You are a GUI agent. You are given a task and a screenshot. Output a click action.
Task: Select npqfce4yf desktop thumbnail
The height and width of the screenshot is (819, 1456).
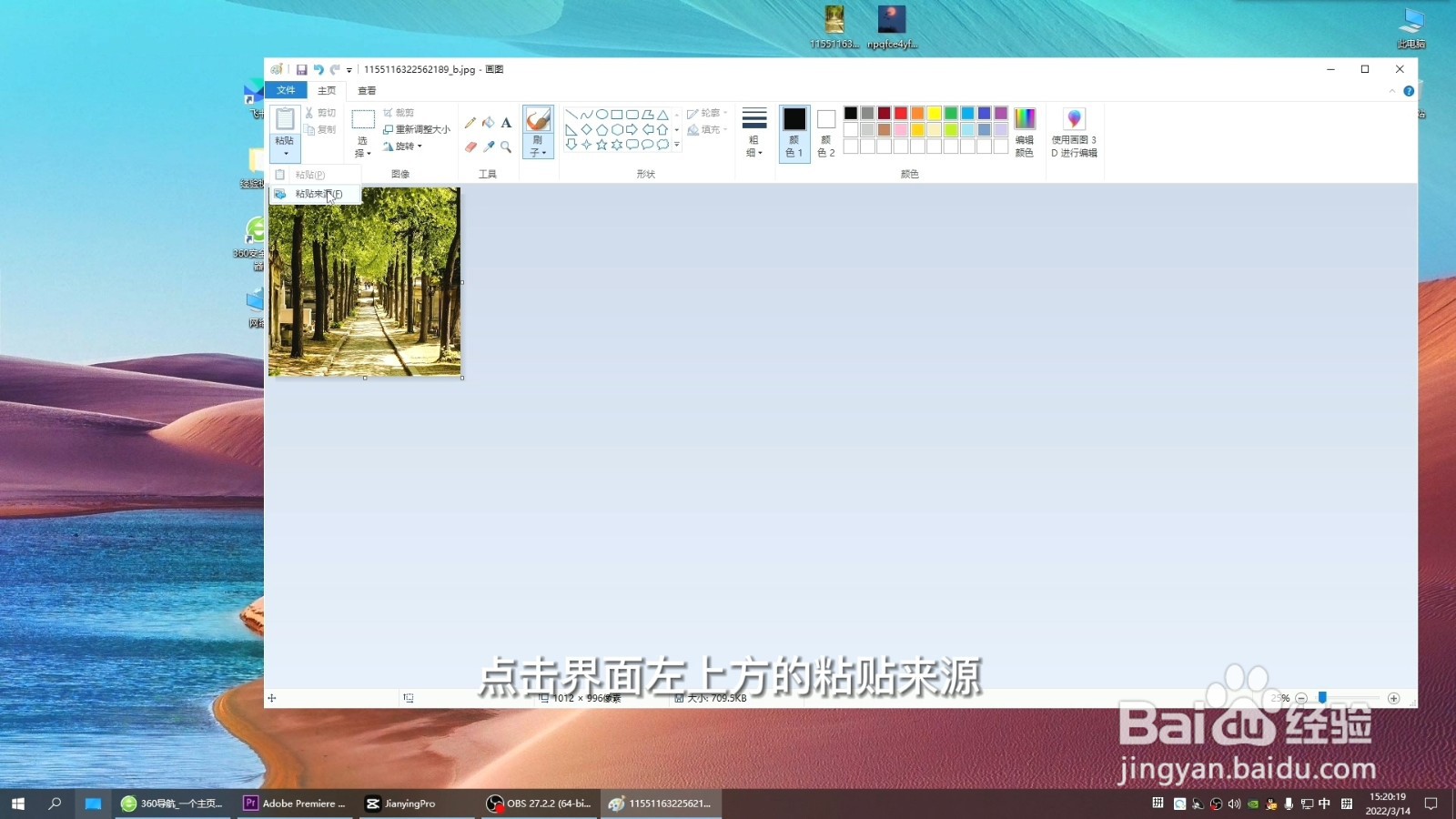click(x=892, y=27)
